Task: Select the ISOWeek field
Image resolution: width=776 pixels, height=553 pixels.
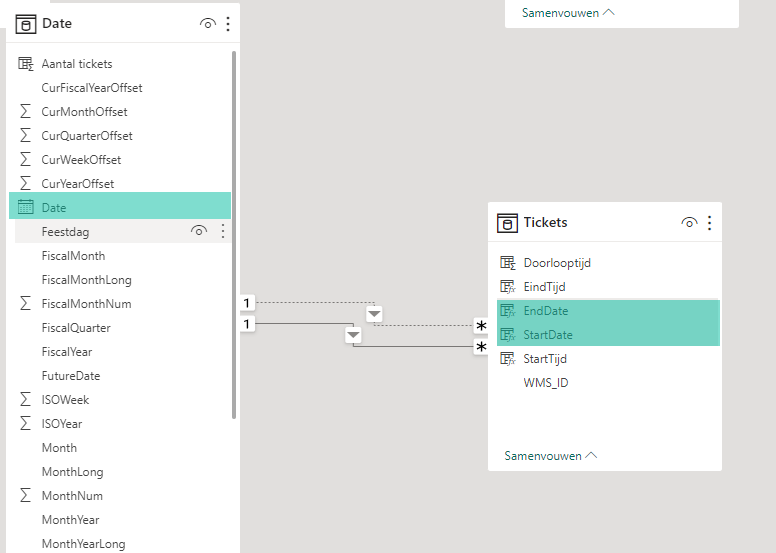Action: (65, 400)
